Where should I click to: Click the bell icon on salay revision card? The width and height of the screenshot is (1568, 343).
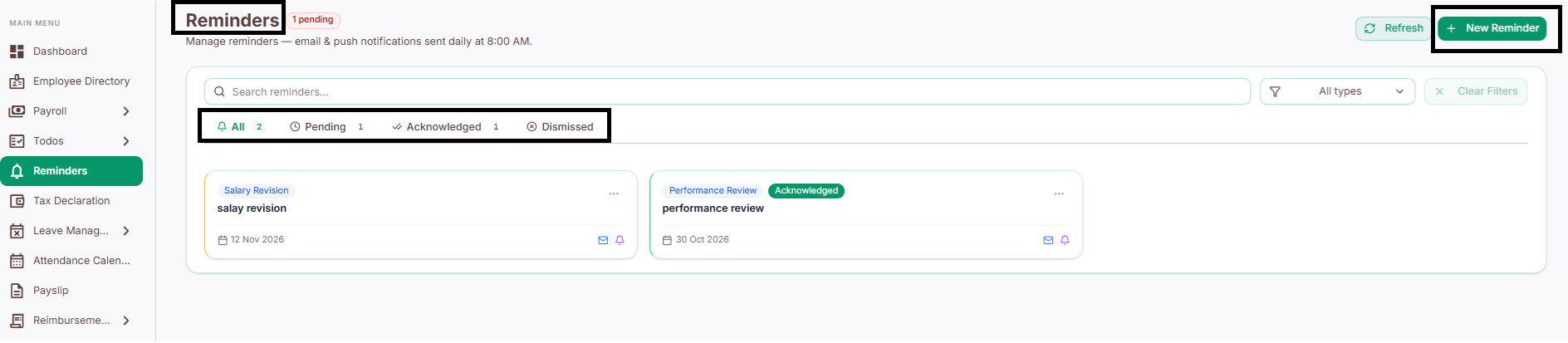click(x=620, y=240)
